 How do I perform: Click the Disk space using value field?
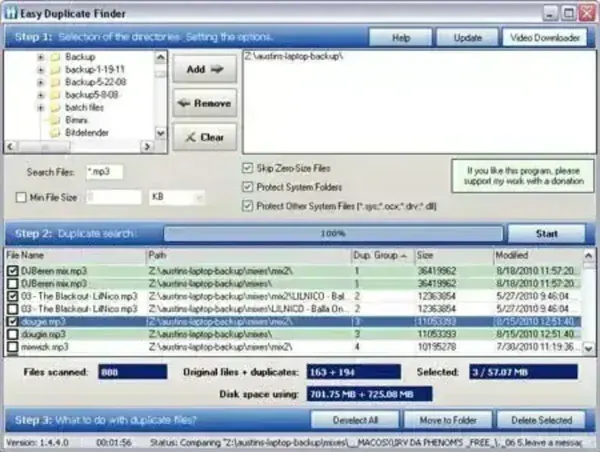coord(369,394)
